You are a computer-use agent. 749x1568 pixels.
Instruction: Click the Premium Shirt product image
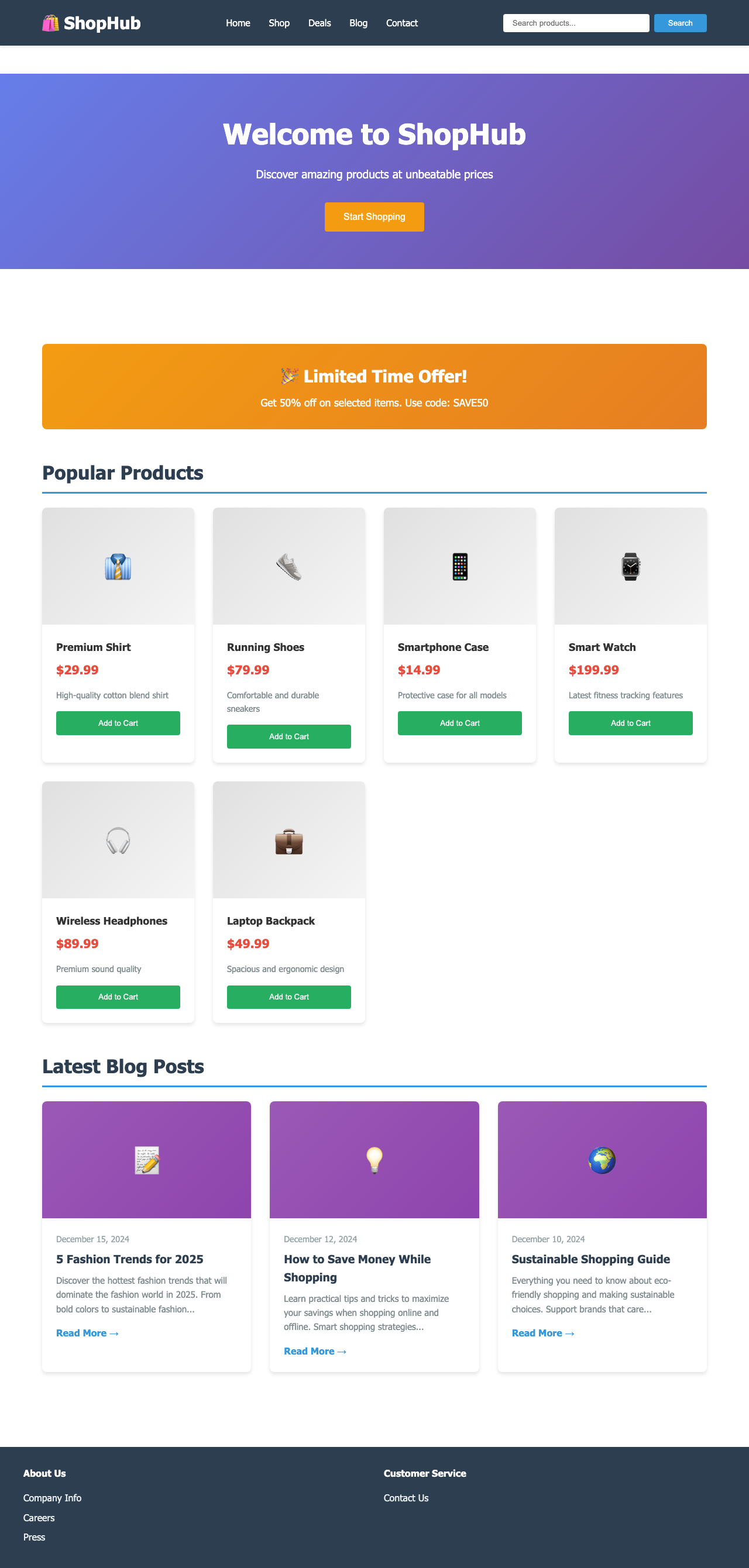118,566
